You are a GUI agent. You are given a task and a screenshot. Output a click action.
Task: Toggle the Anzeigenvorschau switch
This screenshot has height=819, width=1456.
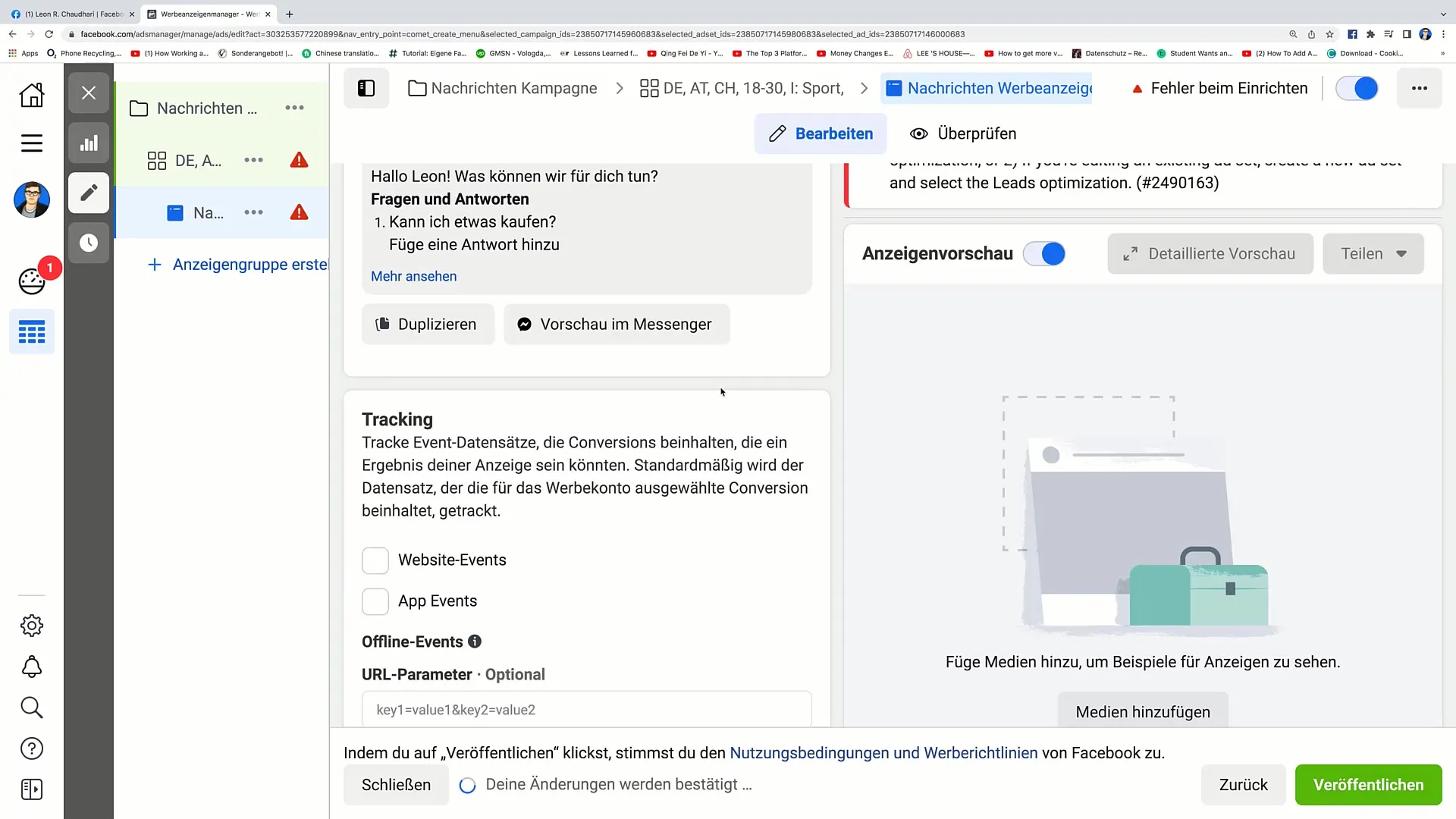1044,254
